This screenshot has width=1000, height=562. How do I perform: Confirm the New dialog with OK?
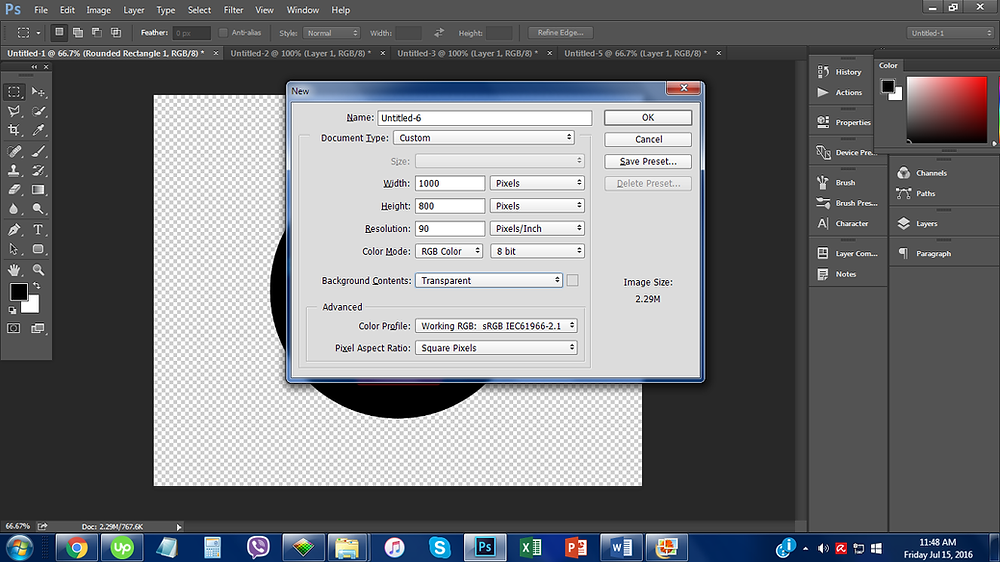(x=648, y=117)
